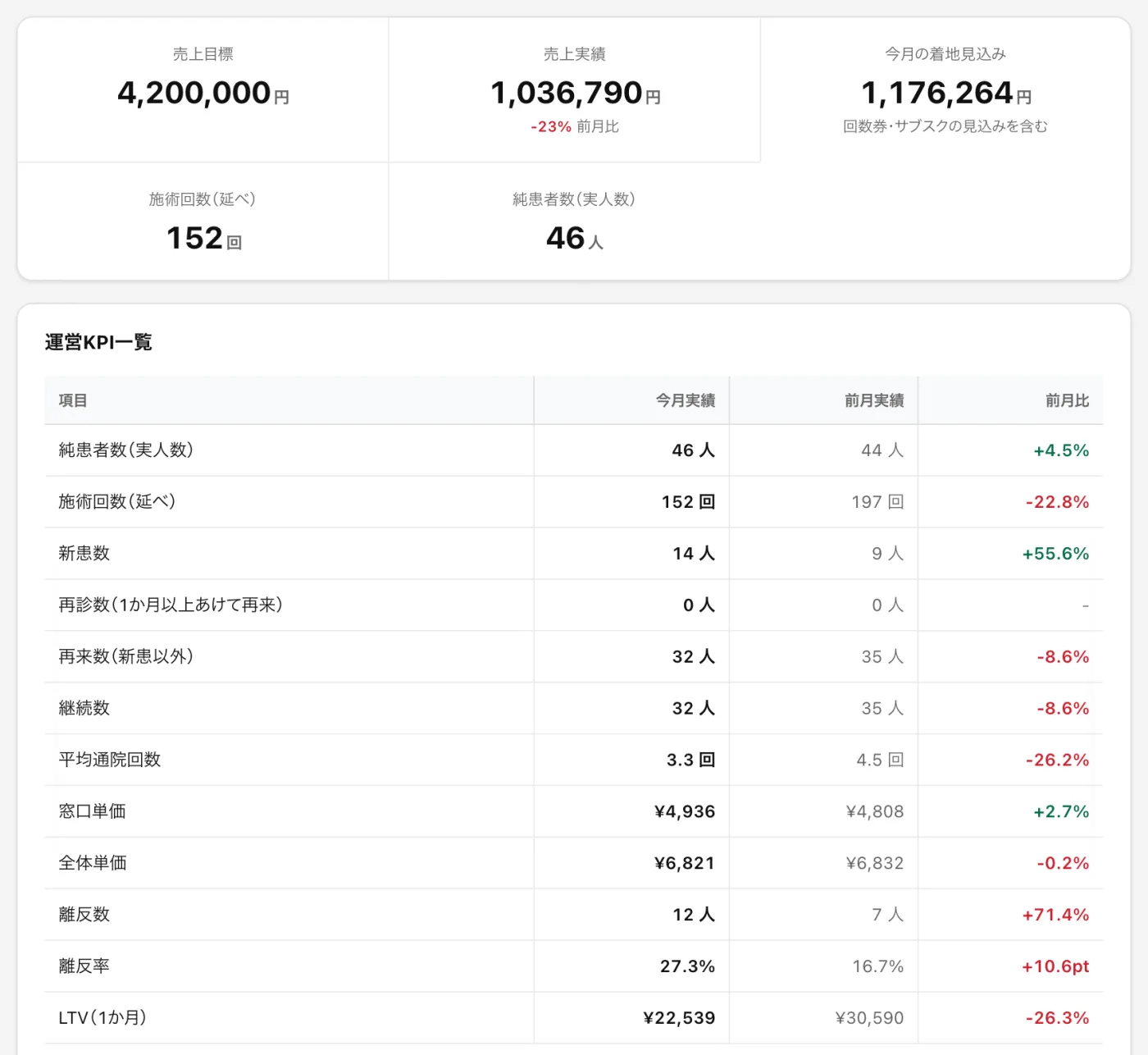Click the "全体単価" row label
The height and width of the screenshot is (1055, 1148).
click(x=92, y=863)
